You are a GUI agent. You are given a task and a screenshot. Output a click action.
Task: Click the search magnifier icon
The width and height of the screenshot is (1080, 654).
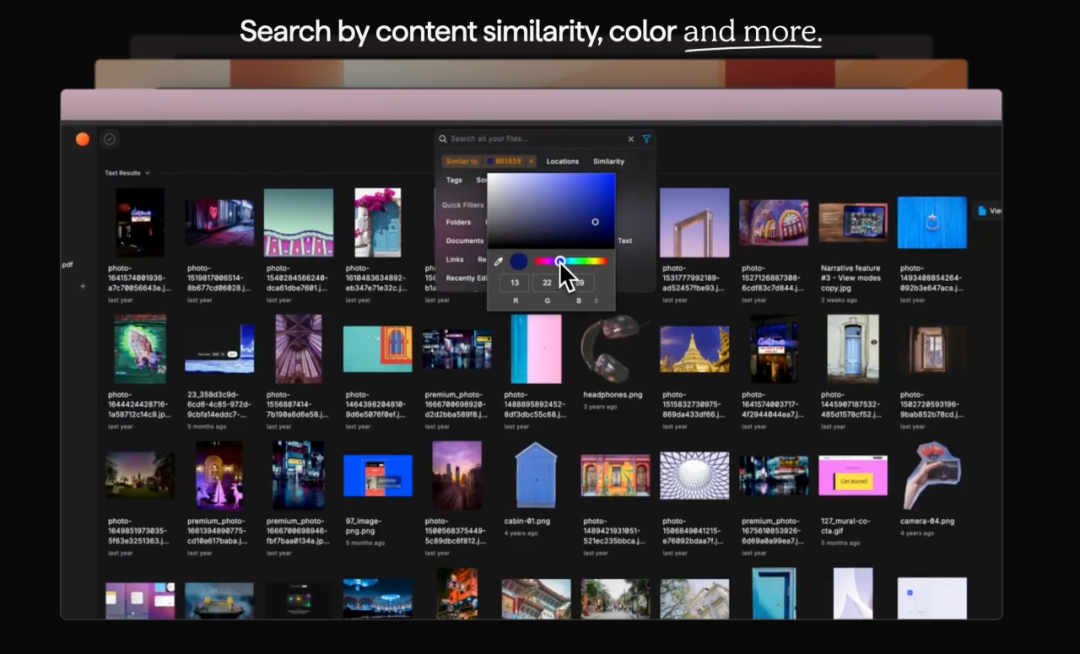[x=443, y=139]
